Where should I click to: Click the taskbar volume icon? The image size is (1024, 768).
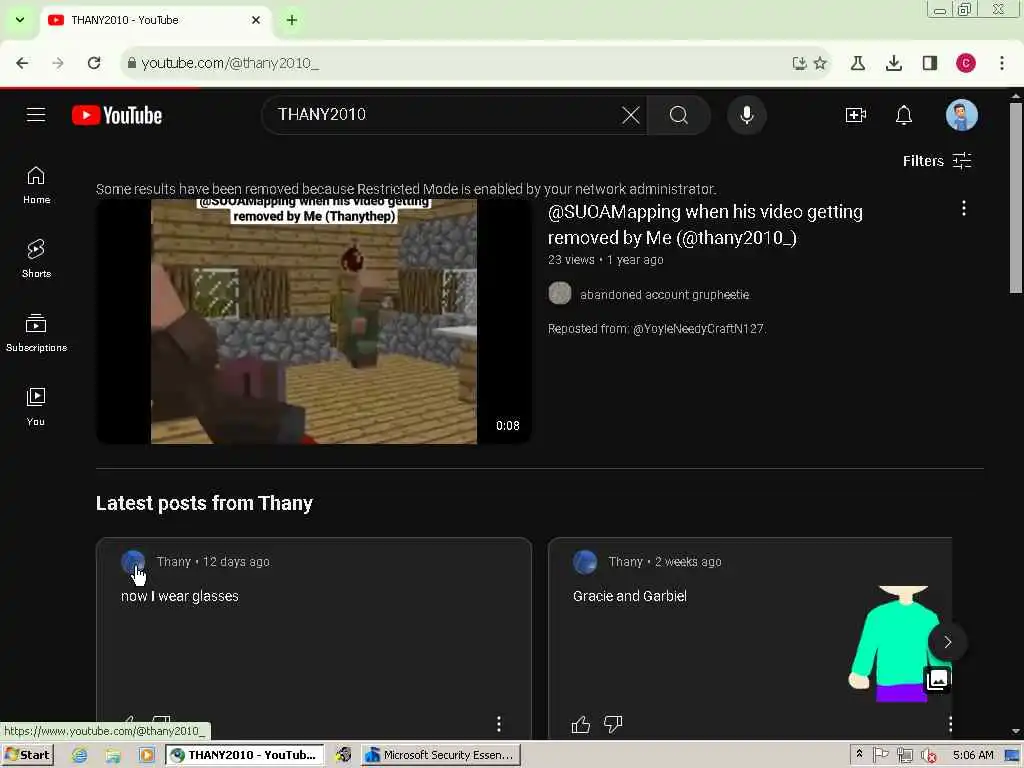[x=928, y=756]
